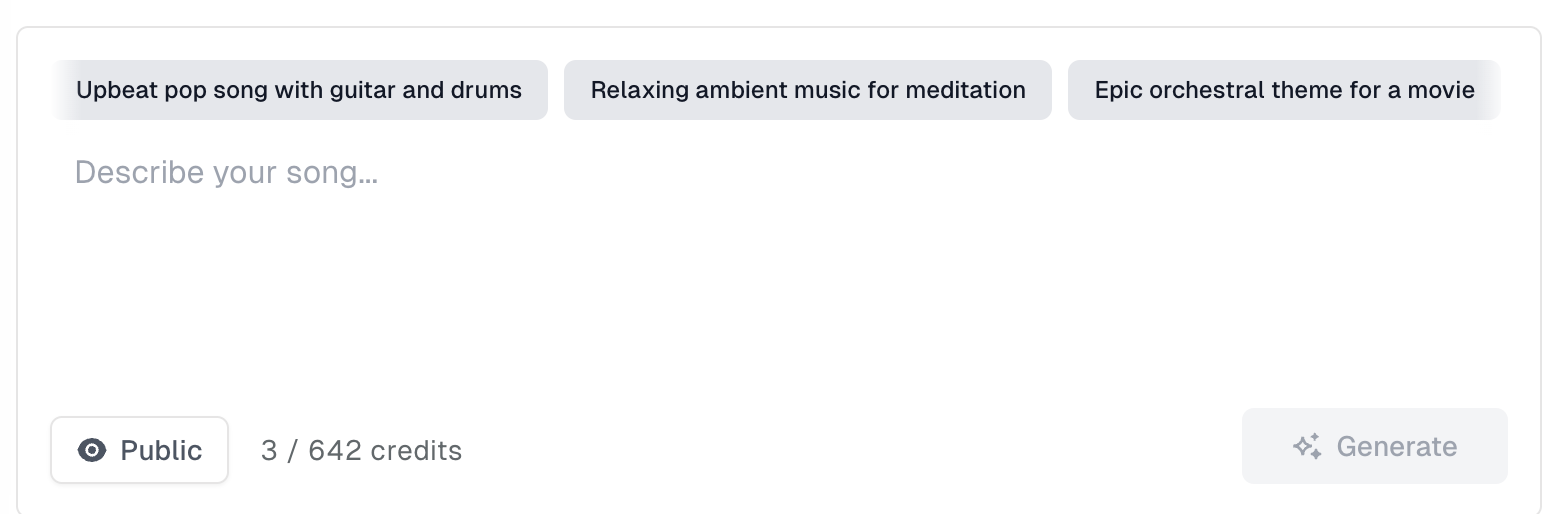The height and width of the screenshot is (514, 1550).
Task: Click the "Public" text label
Action: click(161, 450)
